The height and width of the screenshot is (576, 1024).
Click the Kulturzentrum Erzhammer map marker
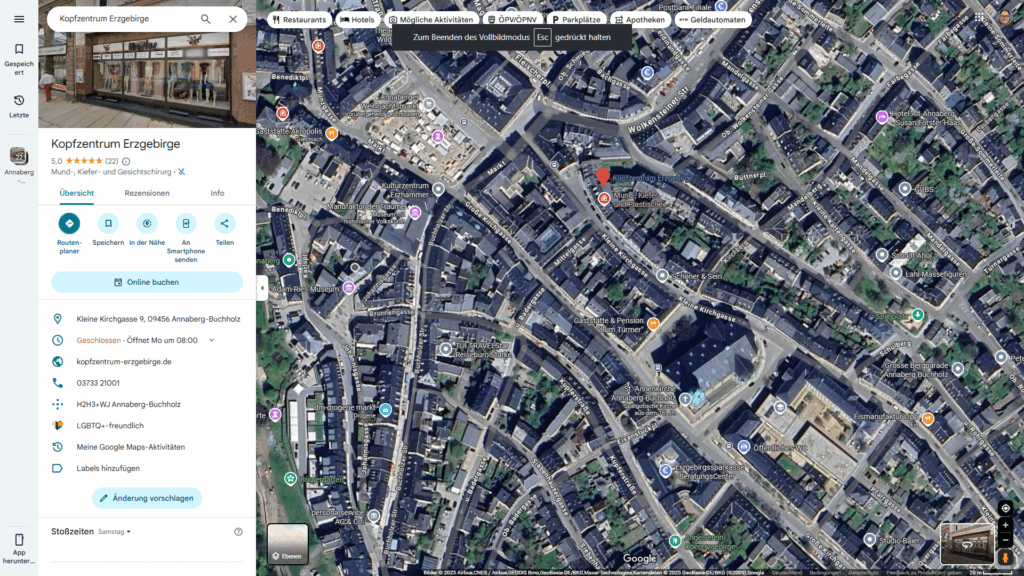(438, 189)
